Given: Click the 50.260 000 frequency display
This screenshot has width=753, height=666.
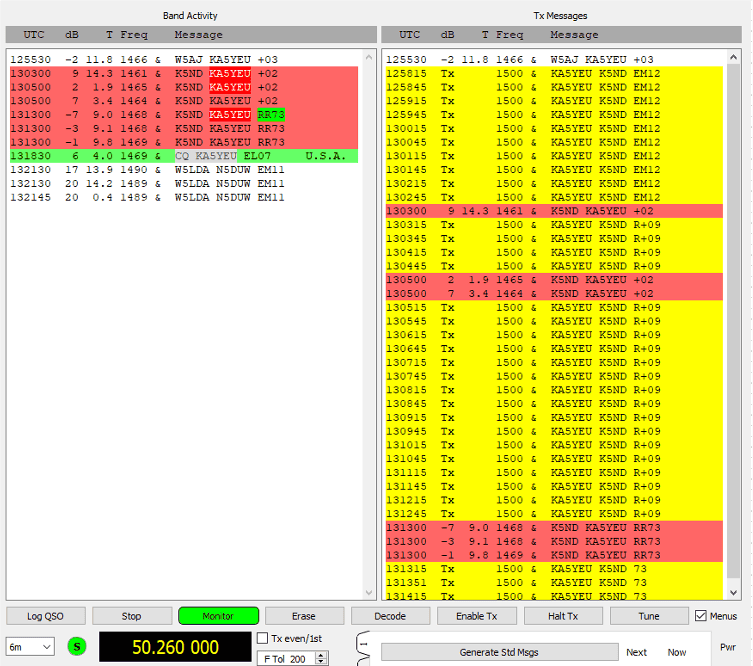Looking at the screenshot, I should point(174,647).
